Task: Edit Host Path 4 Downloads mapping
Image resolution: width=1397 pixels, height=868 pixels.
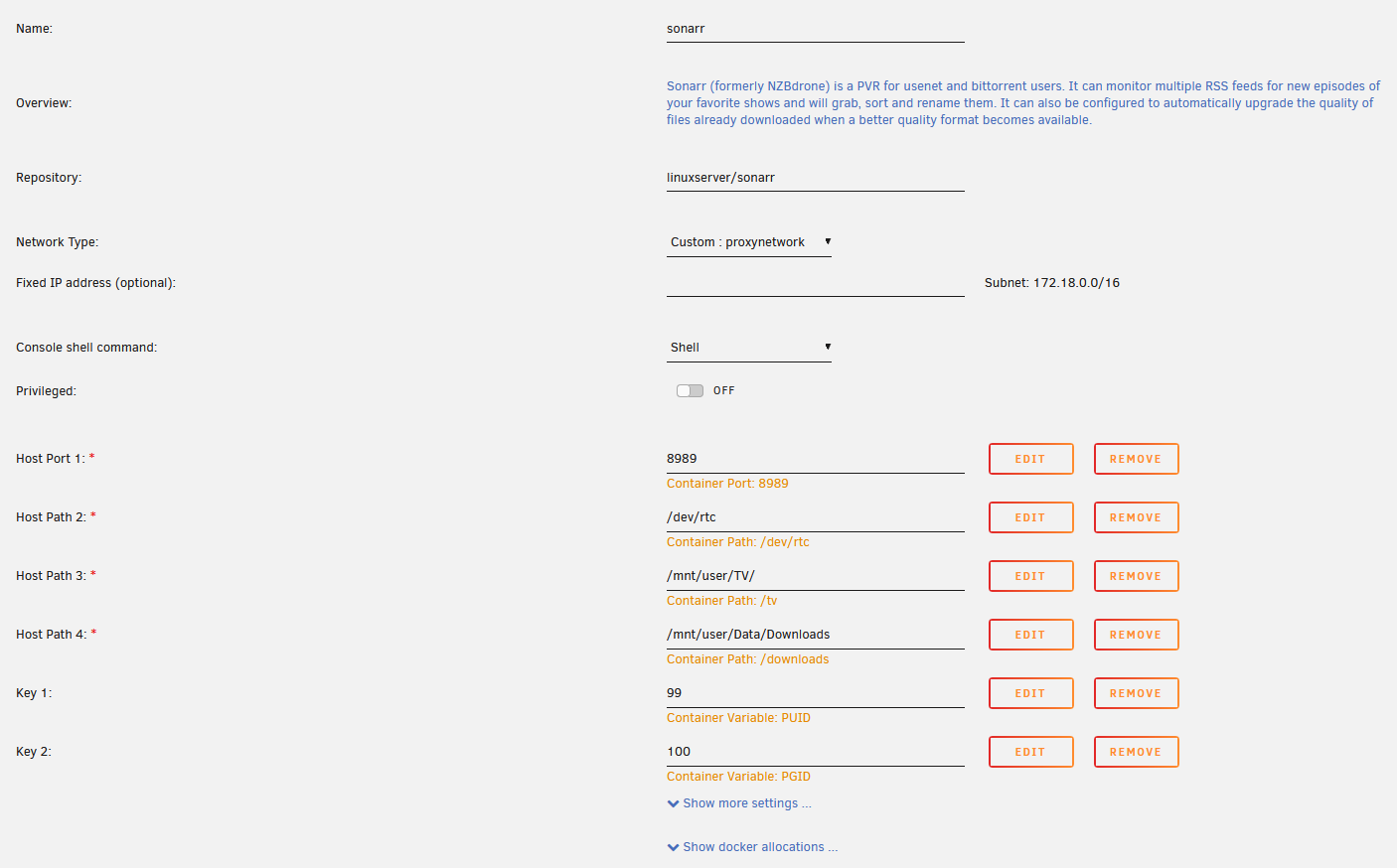Action: click(x=1031, y=635)
